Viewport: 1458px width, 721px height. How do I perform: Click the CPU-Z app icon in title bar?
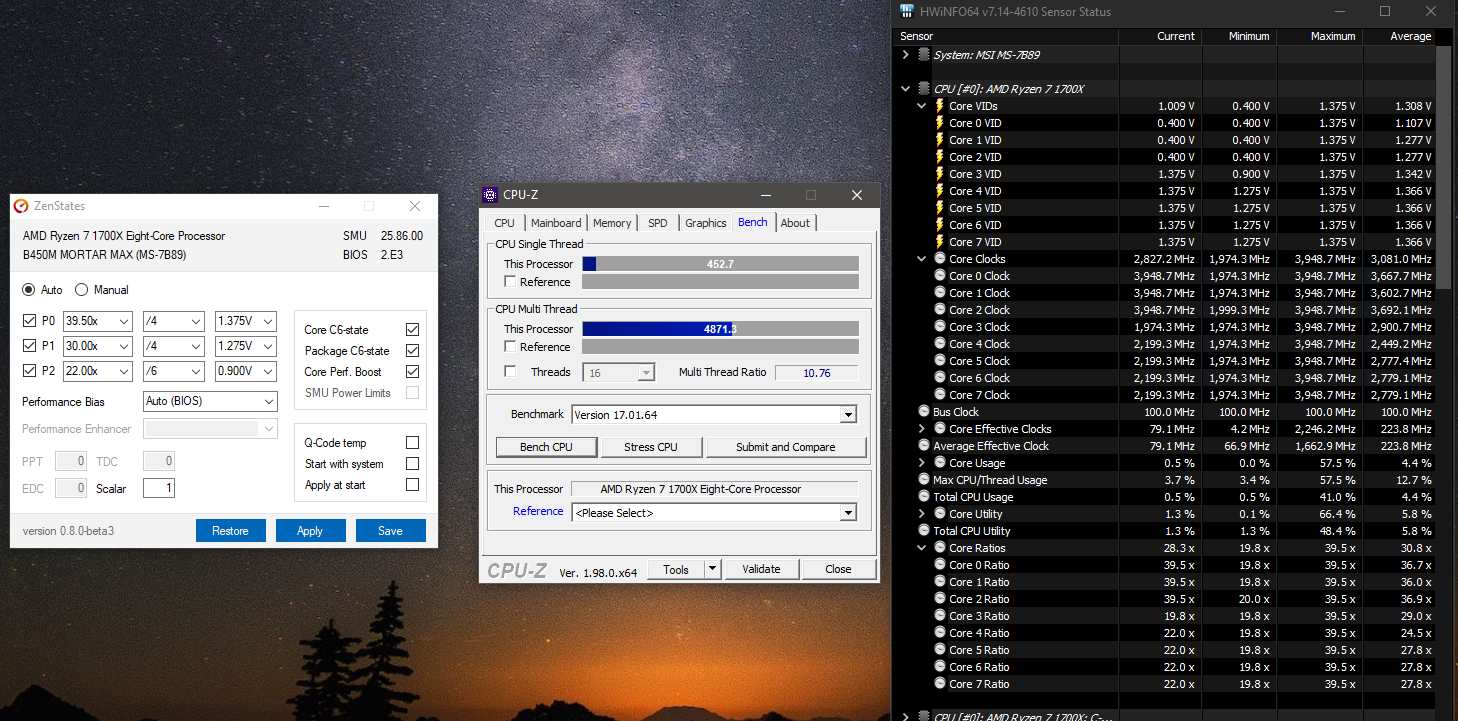point(490,195)
